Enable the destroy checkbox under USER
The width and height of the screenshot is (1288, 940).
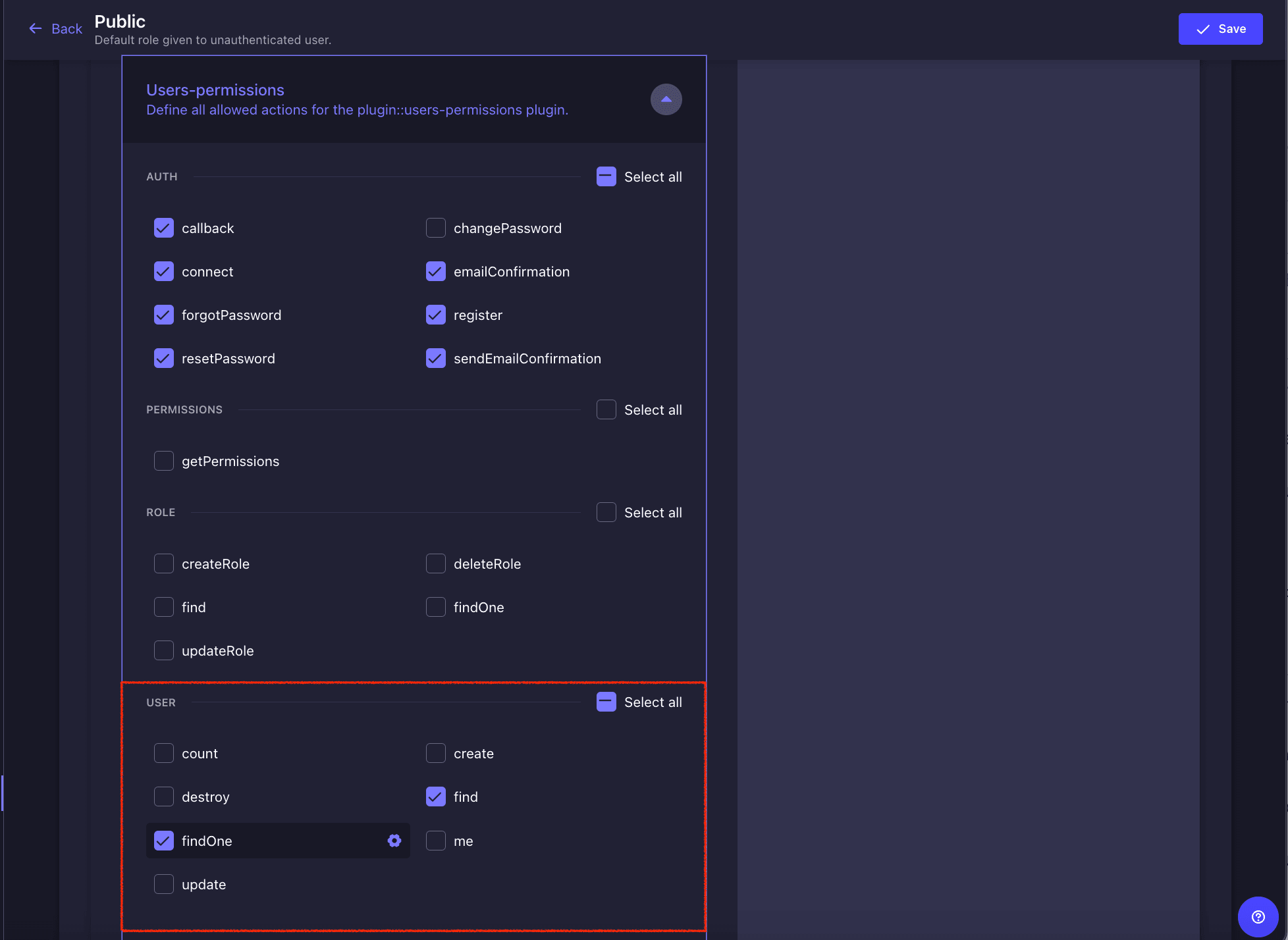coord(163,796)
